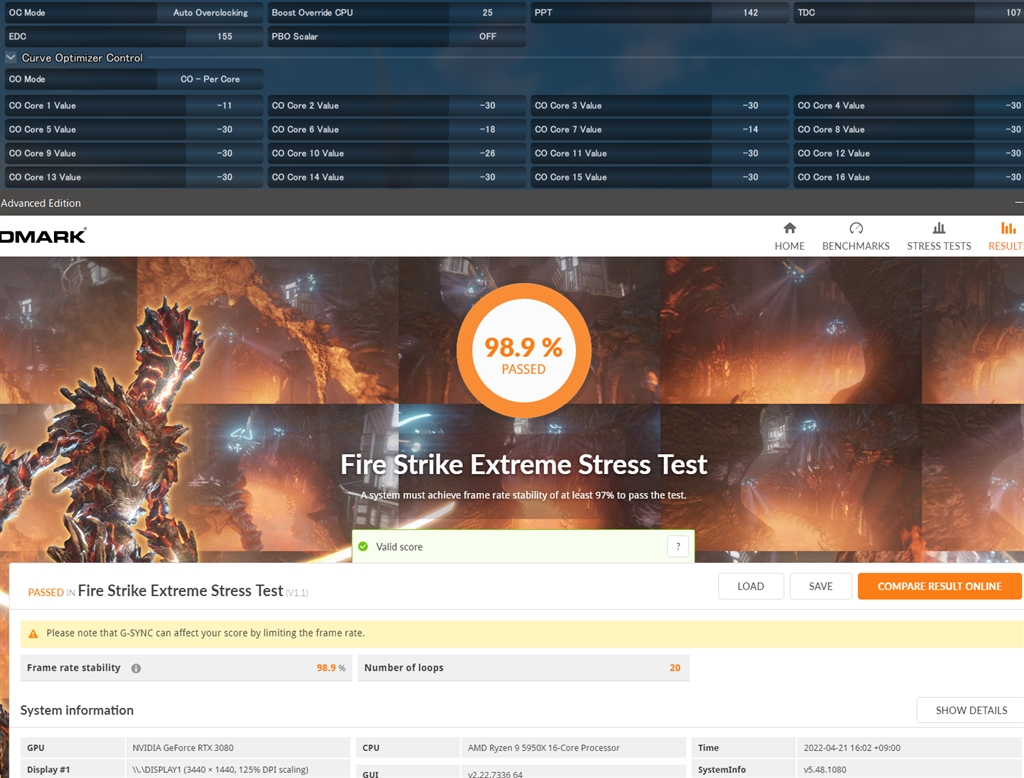Image resolution: width=1024 pixels, height=778 pixels.
Task: Click the Frame rate stability info icon
Action: pyautogui.click(x=136, y=668)
